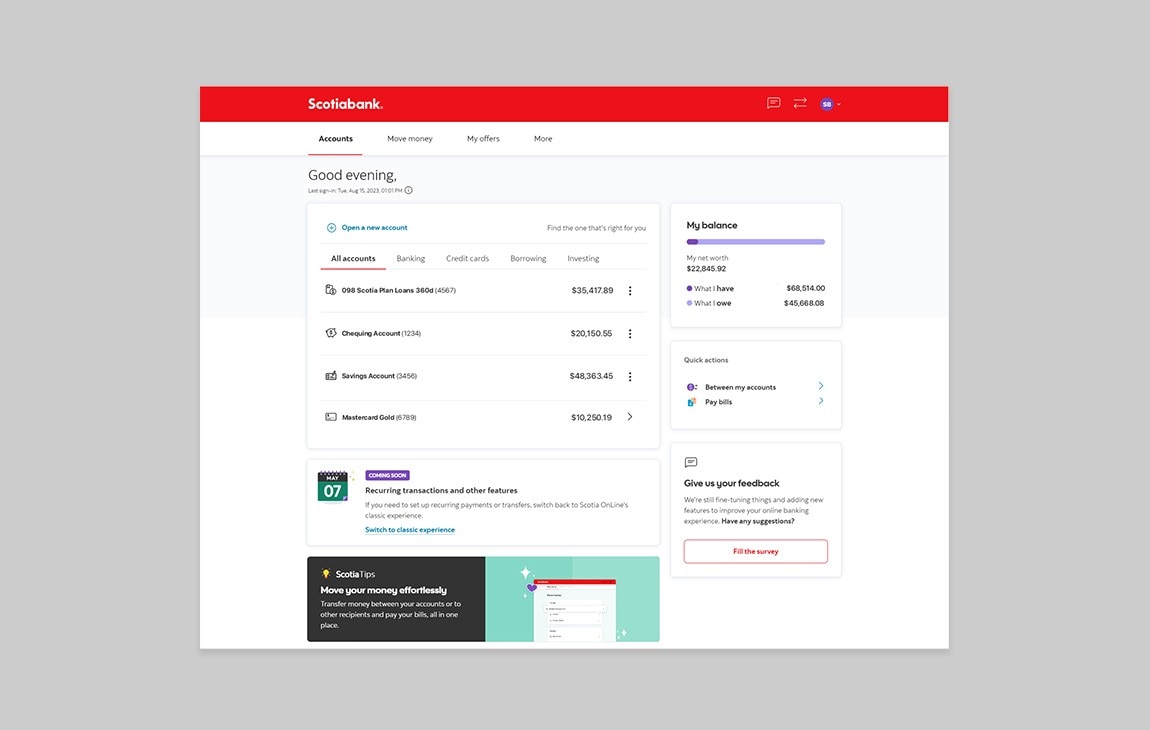The width and height of the screenshot is (1150, 730).
Task: Click the May 07 calendar icon
Action: click(333, 487)
